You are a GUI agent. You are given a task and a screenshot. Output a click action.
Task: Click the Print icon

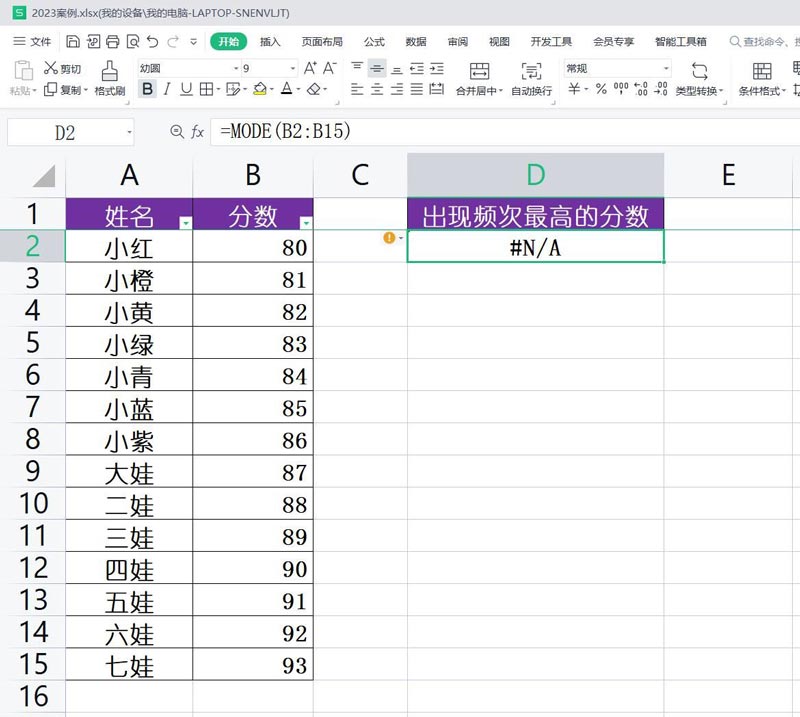coord(113,42)
